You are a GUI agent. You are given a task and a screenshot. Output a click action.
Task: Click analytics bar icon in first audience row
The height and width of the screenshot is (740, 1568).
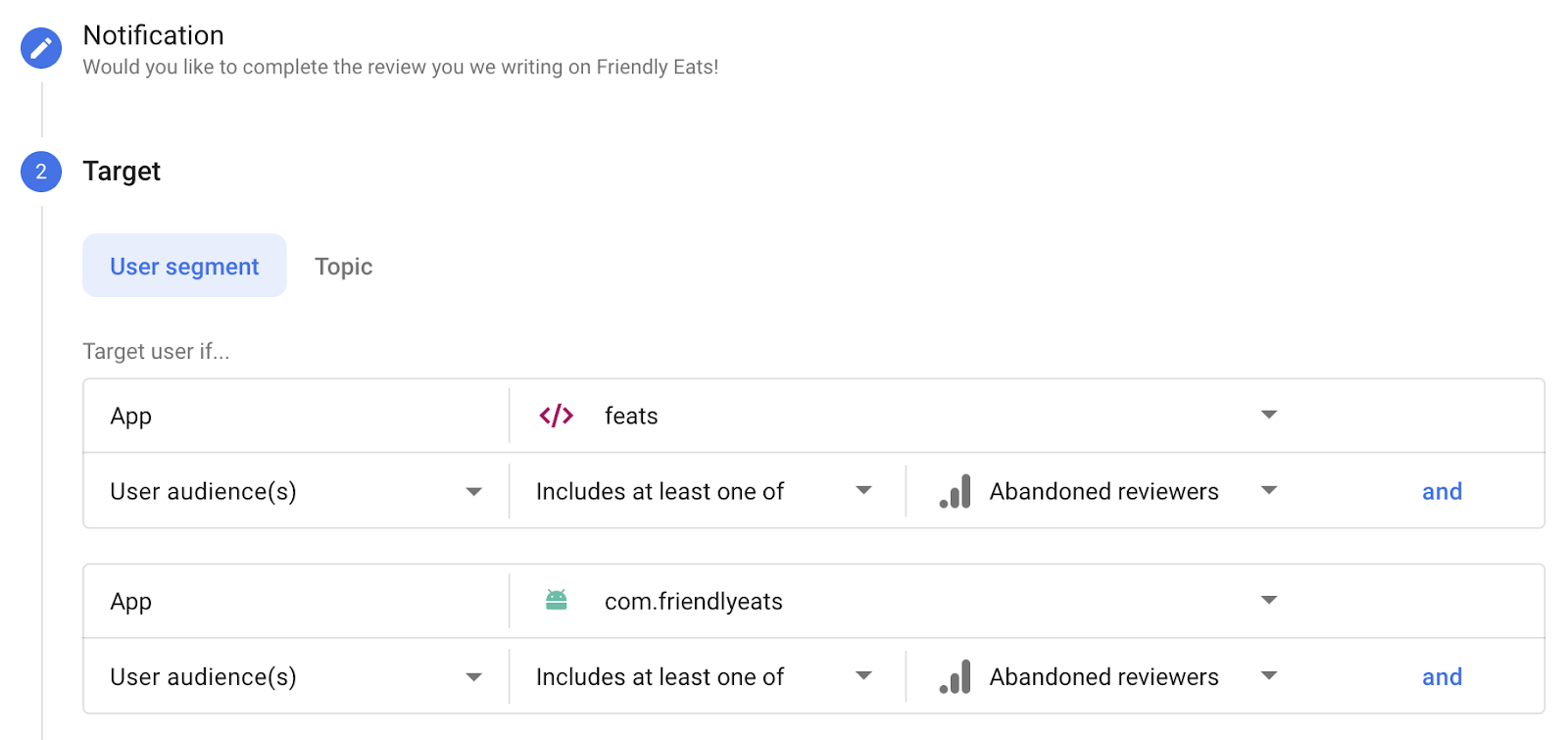pos(955,491)
